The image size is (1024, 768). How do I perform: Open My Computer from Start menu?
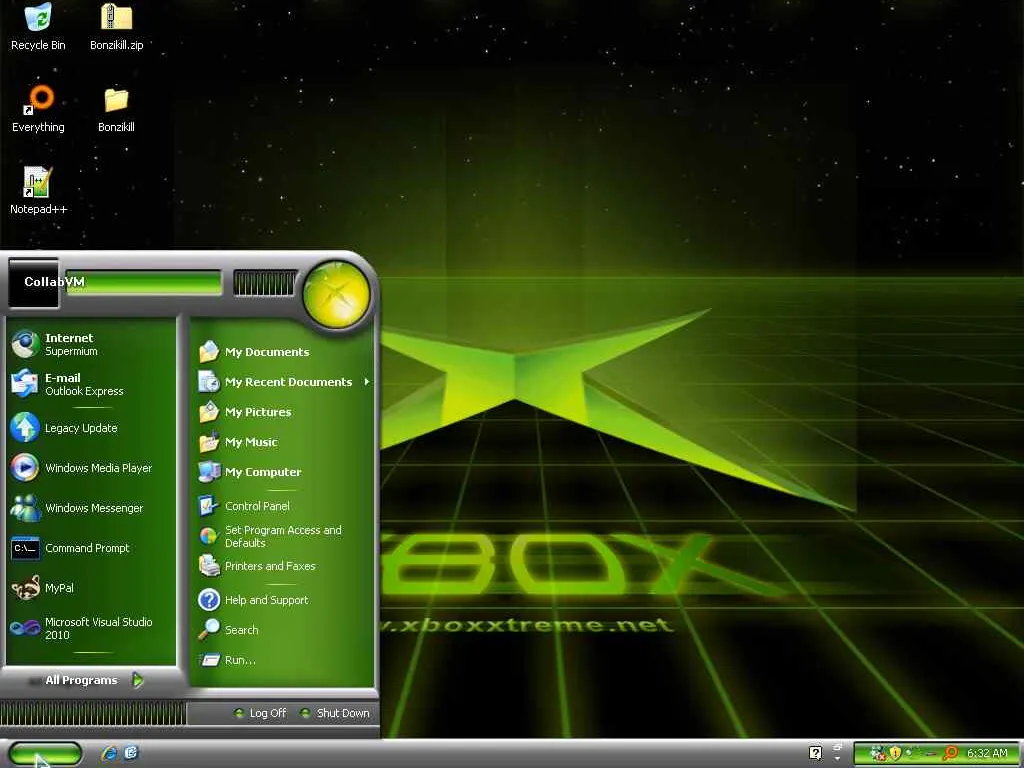point(283,472)
